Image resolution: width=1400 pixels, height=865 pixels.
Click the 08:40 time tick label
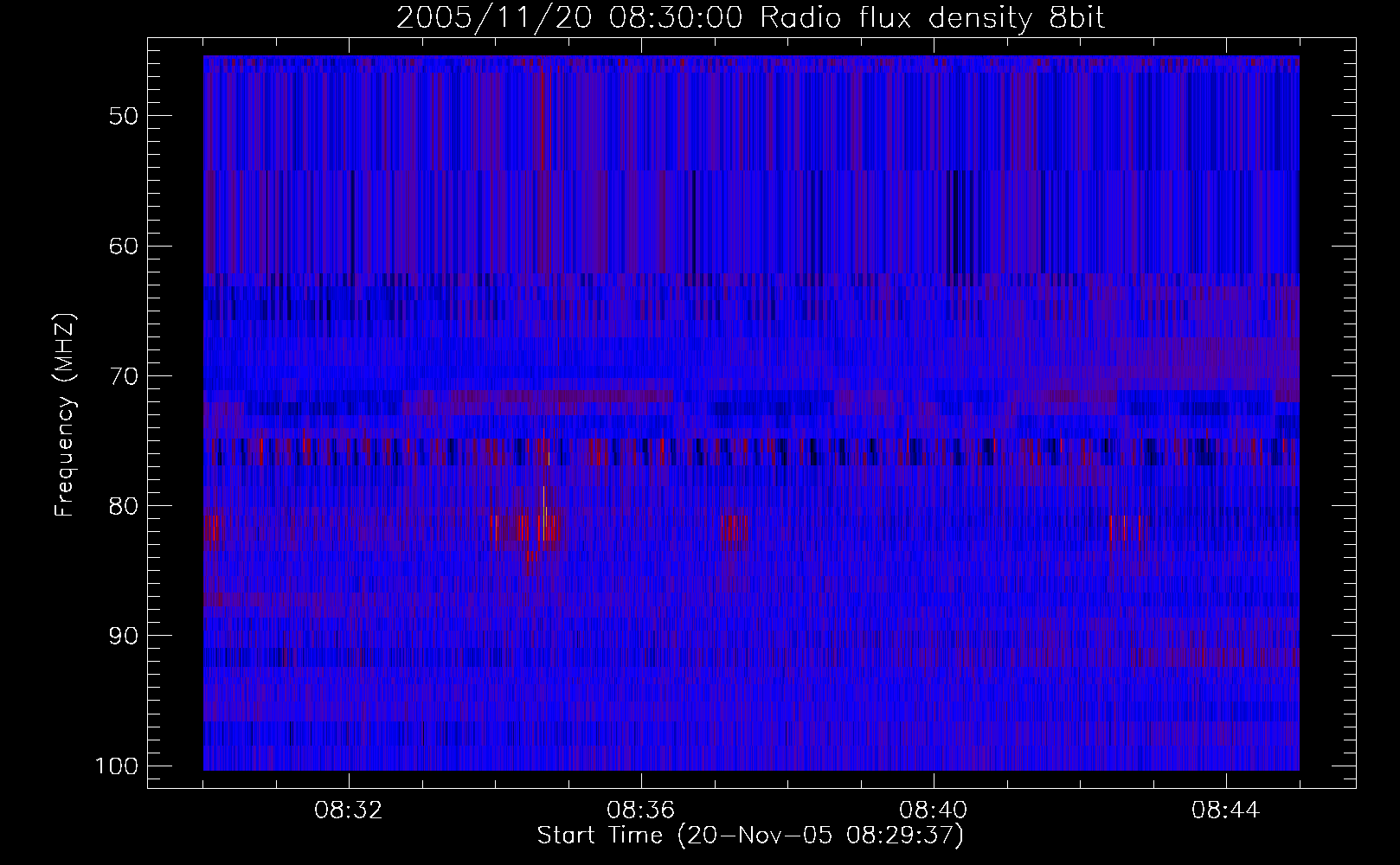tap(933, 811)
